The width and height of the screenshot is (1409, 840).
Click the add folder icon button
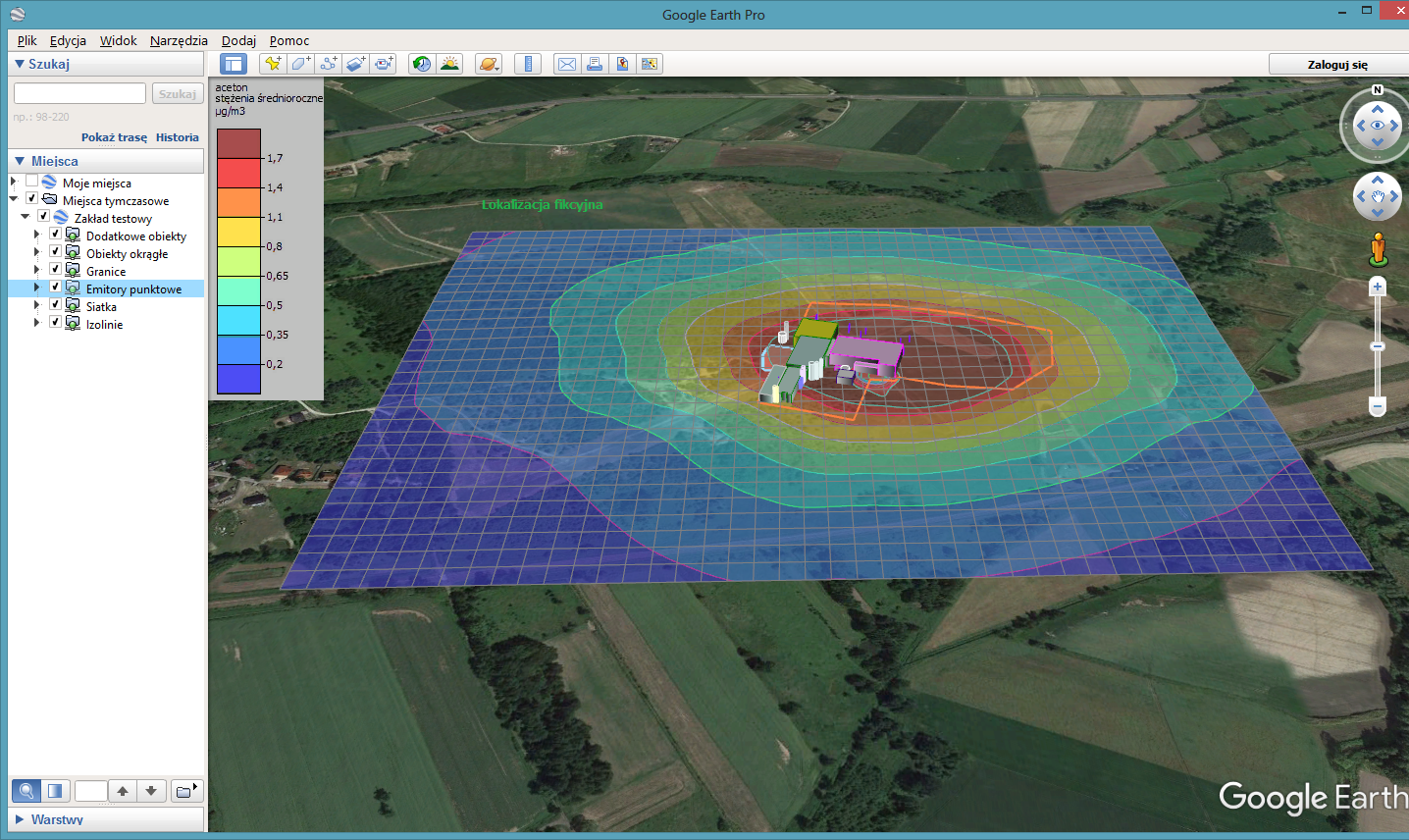coord(185,790)
